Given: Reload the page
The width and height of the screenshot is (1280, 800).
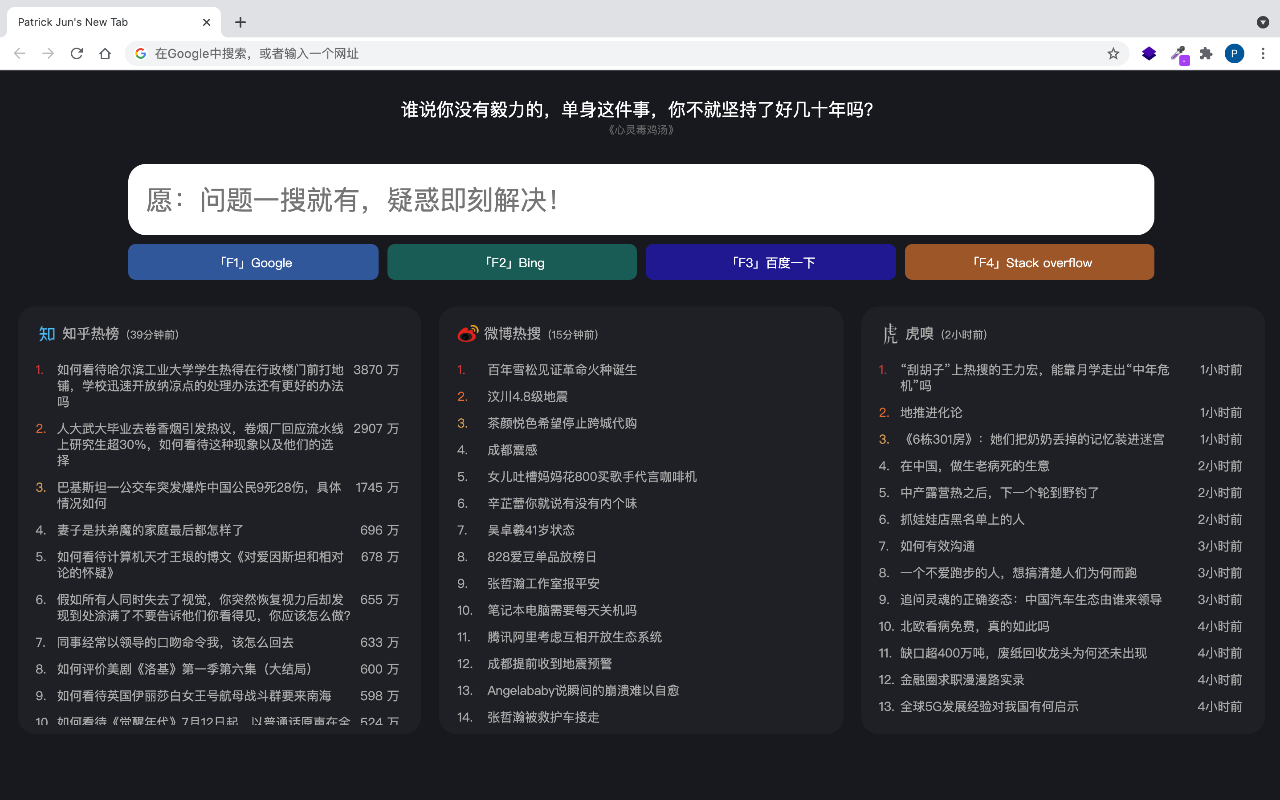Looking at the screenshot, I should 76,53.
